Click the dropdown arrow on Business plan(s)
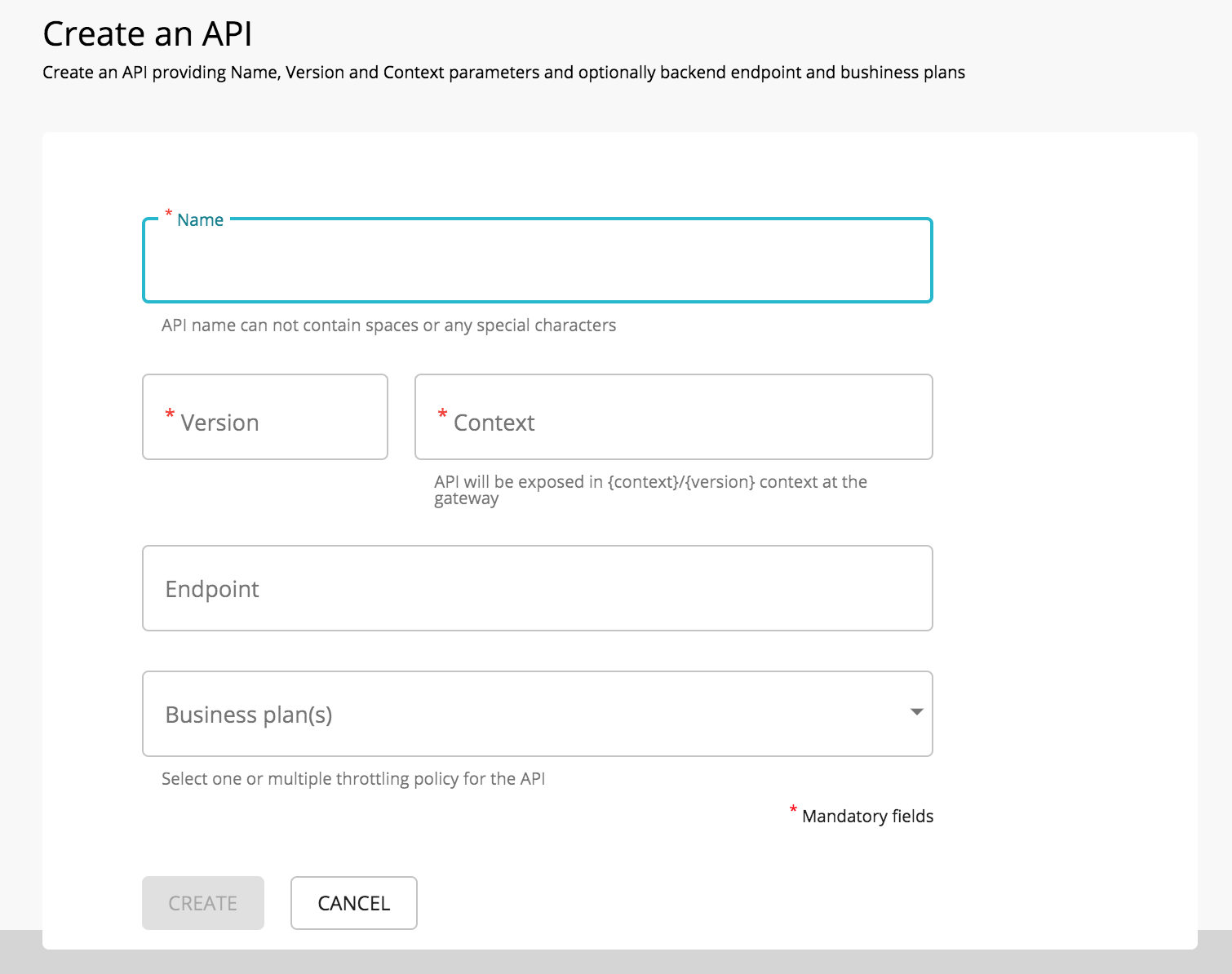This screenshot has height=974, width=1232. pos(915,713)
